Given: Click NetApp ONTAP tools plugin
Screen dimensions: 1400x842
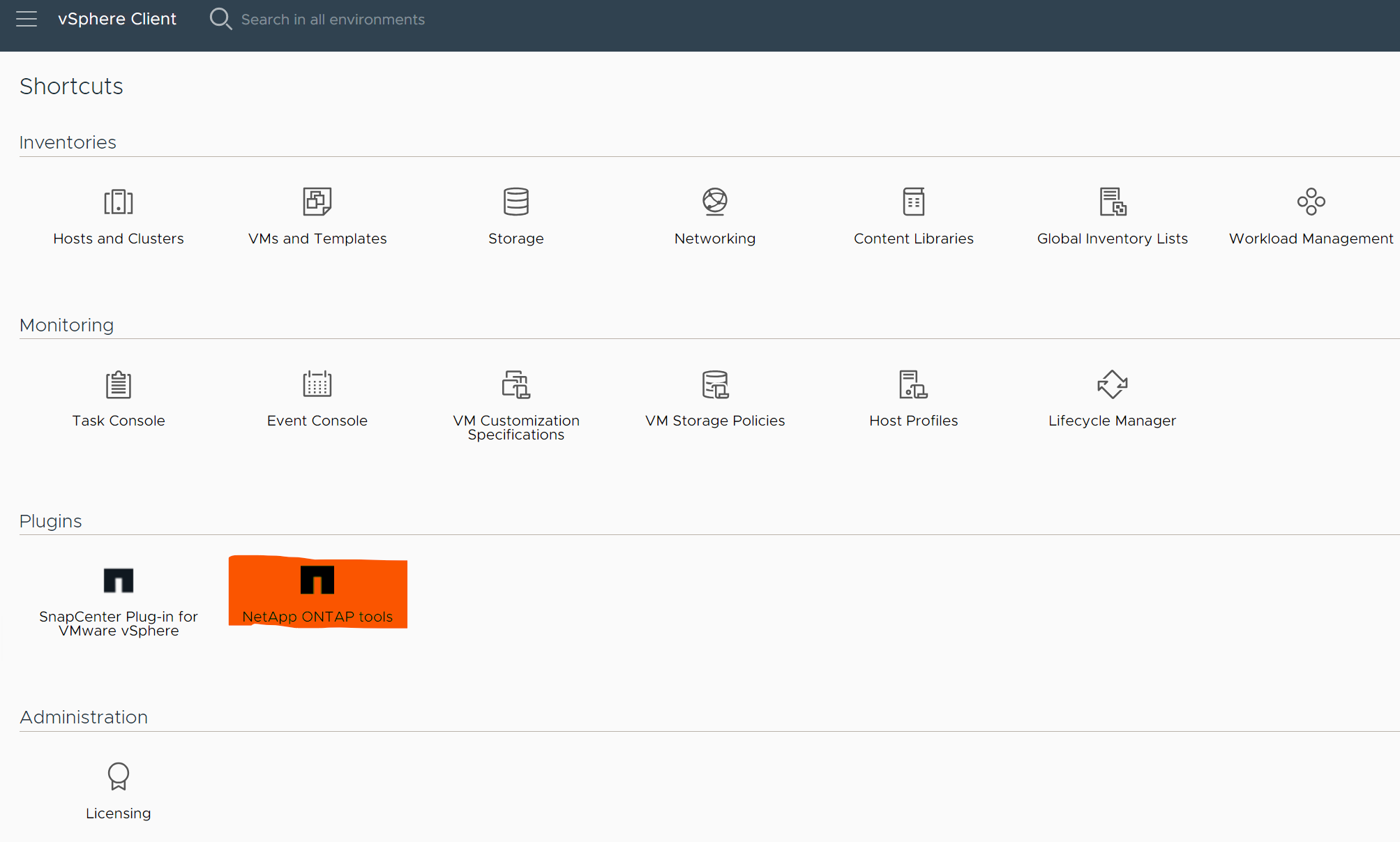Looking at the screenshot, I should tap(318, 590).
